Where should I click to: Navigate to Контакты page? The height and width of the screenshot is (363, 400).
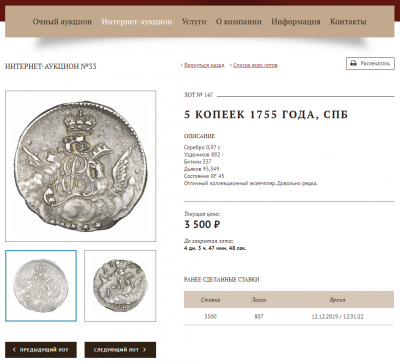(348, 22)
